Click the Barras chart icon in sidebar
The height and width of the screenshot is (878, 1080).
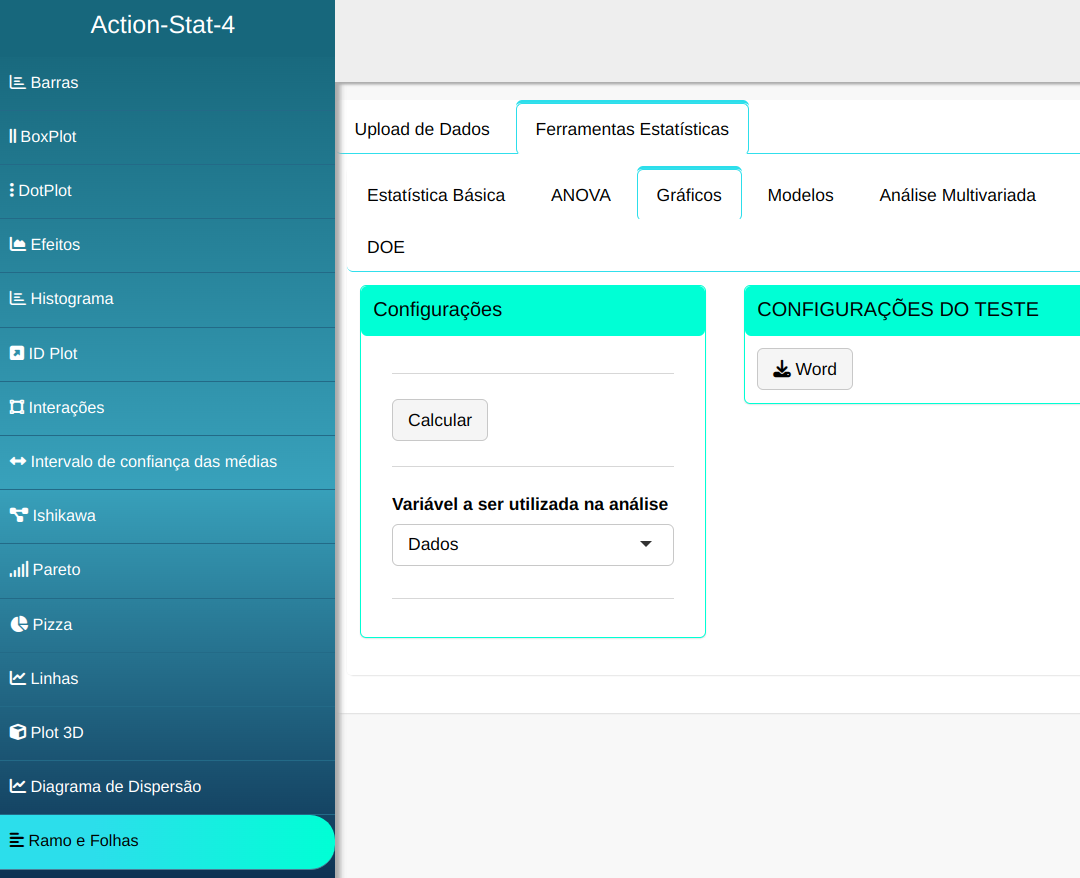pyautogui.click(x=17, y=82)
